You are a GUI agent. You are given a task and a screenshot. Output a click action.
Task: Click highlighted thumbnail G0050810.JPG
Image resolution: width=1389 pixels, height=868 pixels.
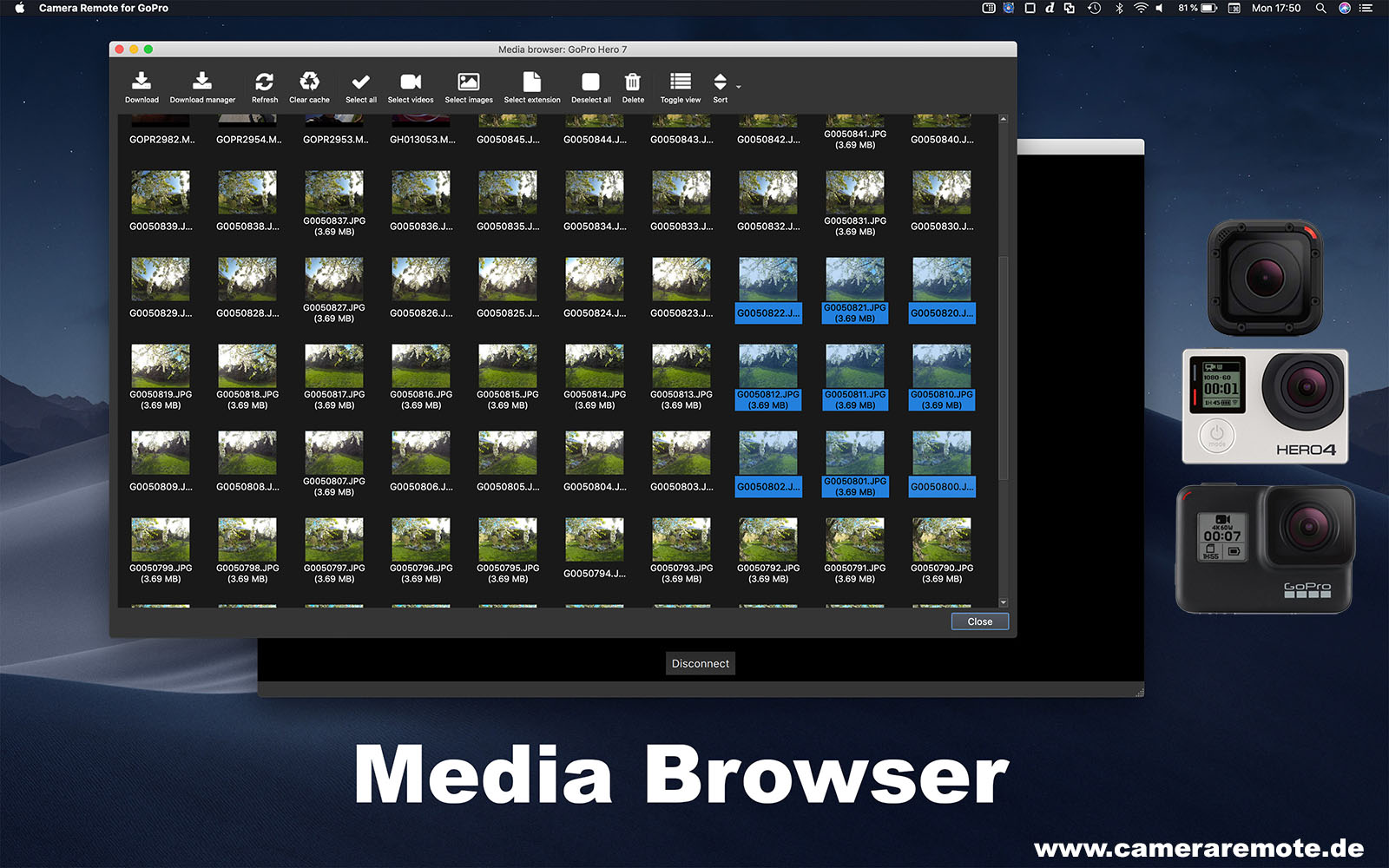click(942, 366)
